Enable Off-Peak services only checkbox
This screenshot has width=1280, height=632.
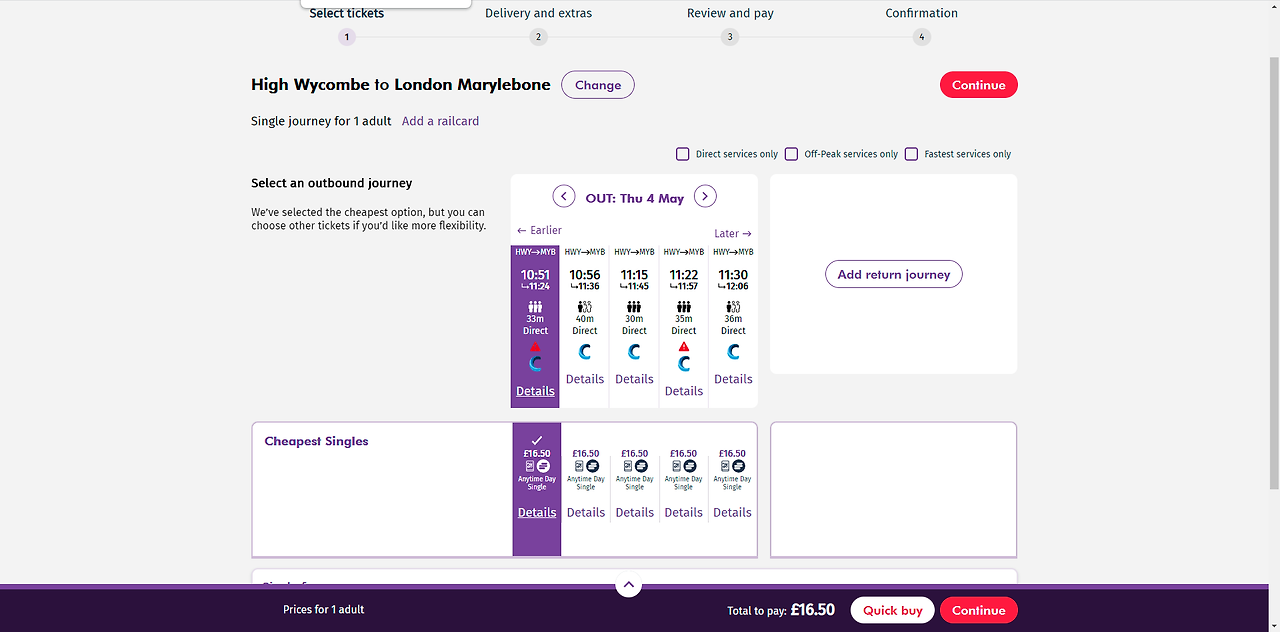pyautogui.click(x=791, y=154)
